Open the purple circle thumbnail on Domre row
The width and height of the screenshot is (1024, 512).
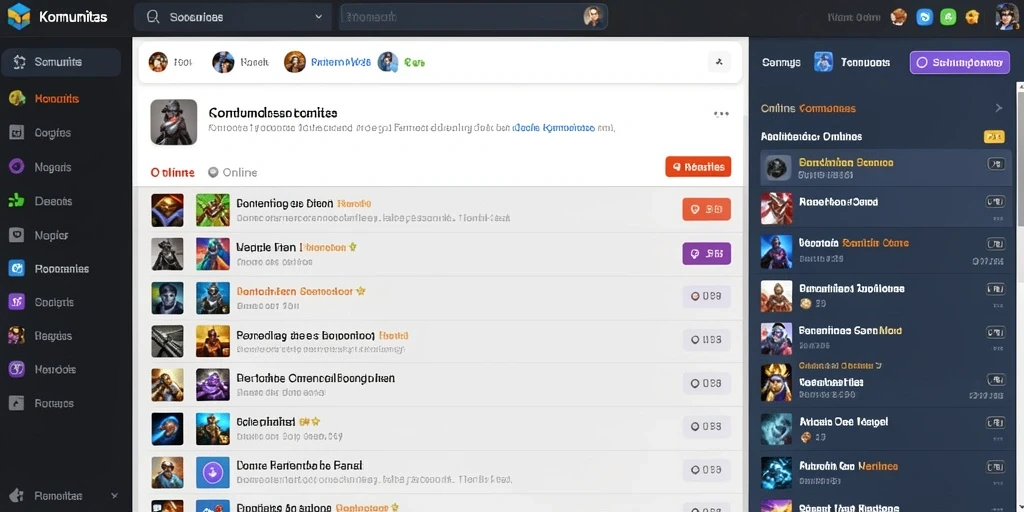213,473
